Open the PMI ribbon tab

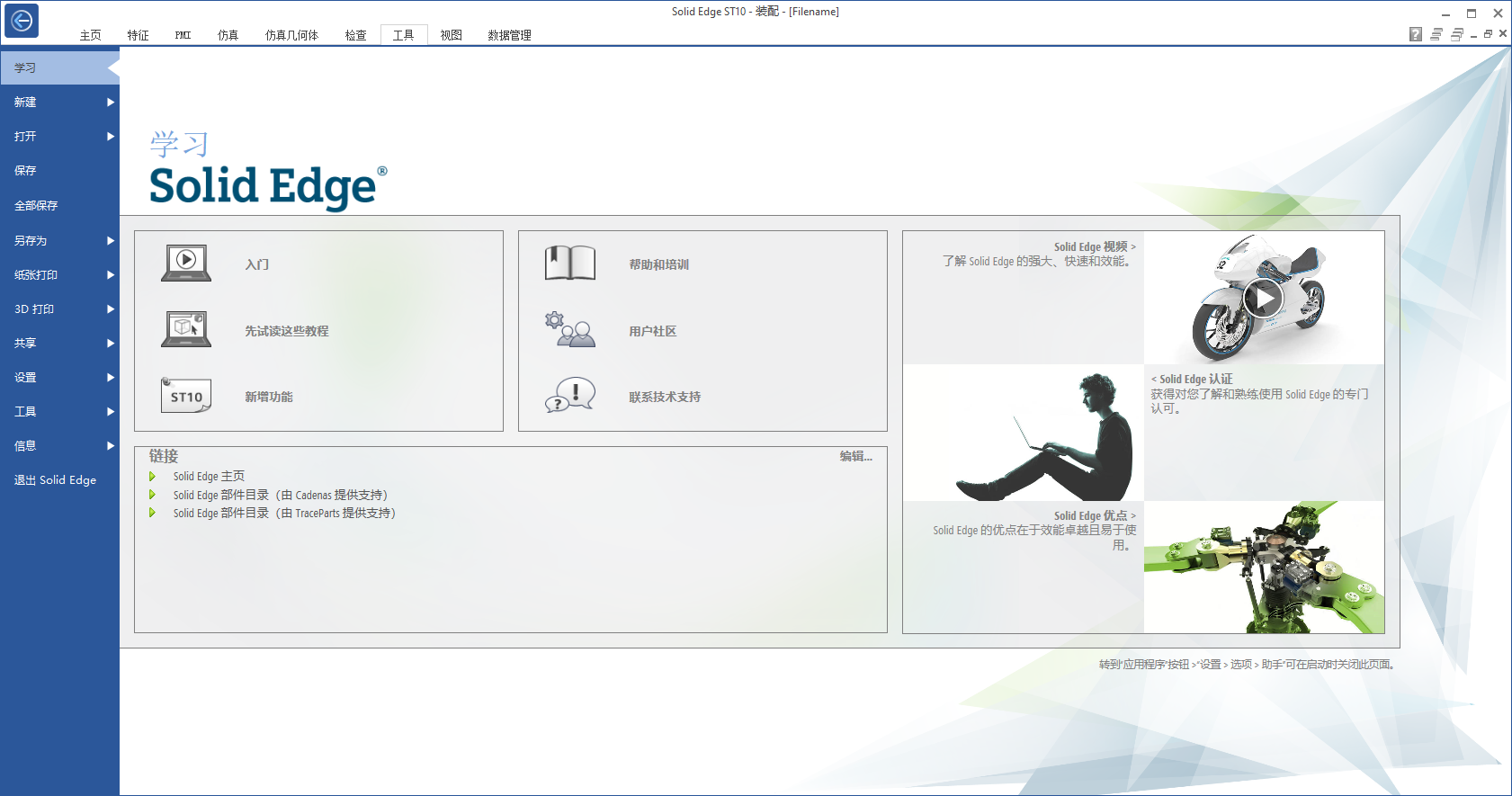183,35
